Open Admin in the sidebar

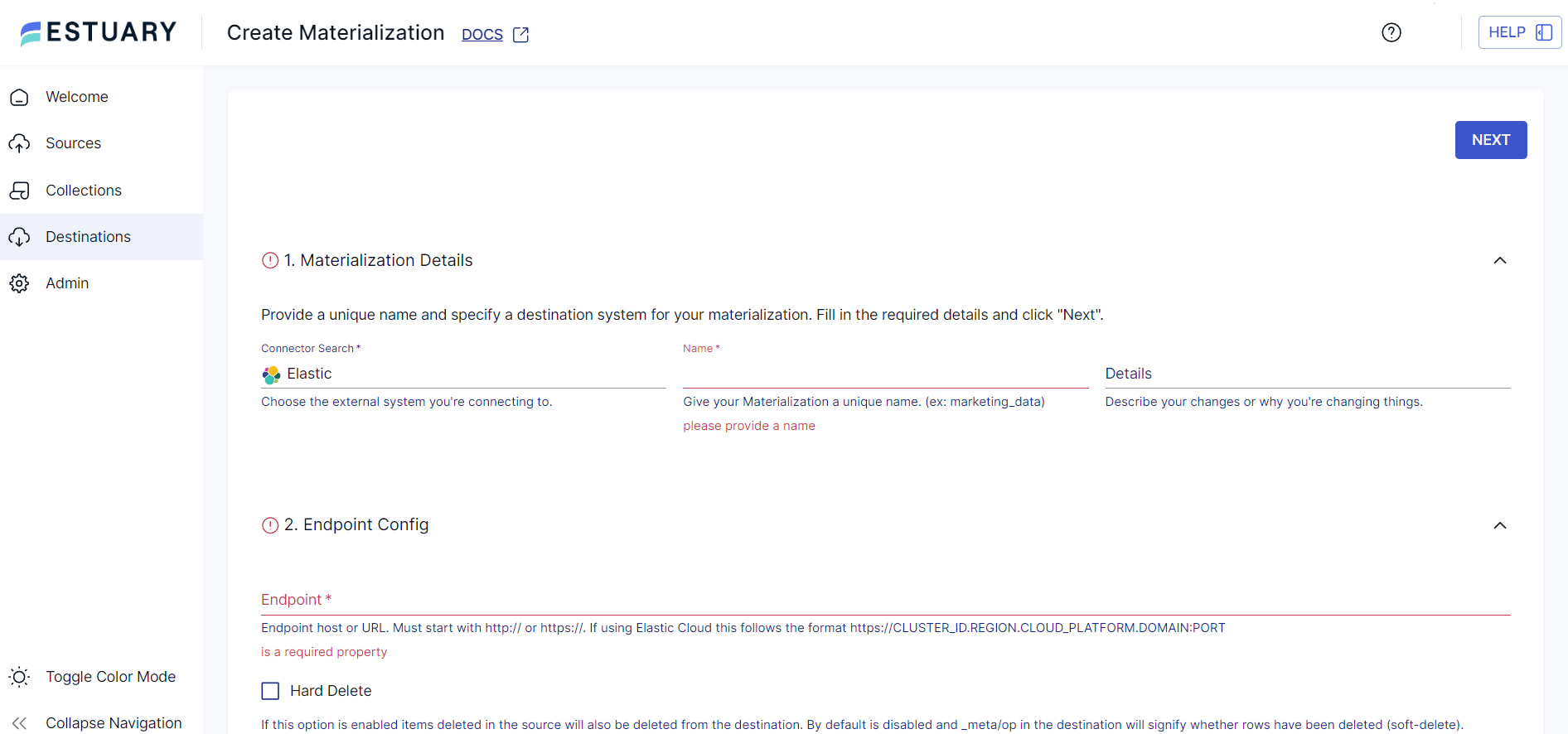pyautogui.click(x=67, y=283)
